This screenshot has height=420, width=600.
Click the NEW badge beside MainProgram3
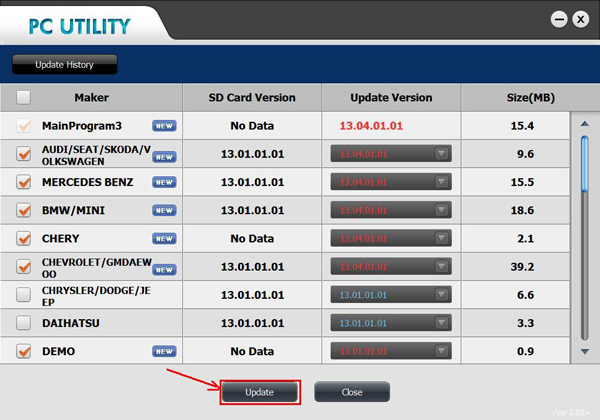164,126
